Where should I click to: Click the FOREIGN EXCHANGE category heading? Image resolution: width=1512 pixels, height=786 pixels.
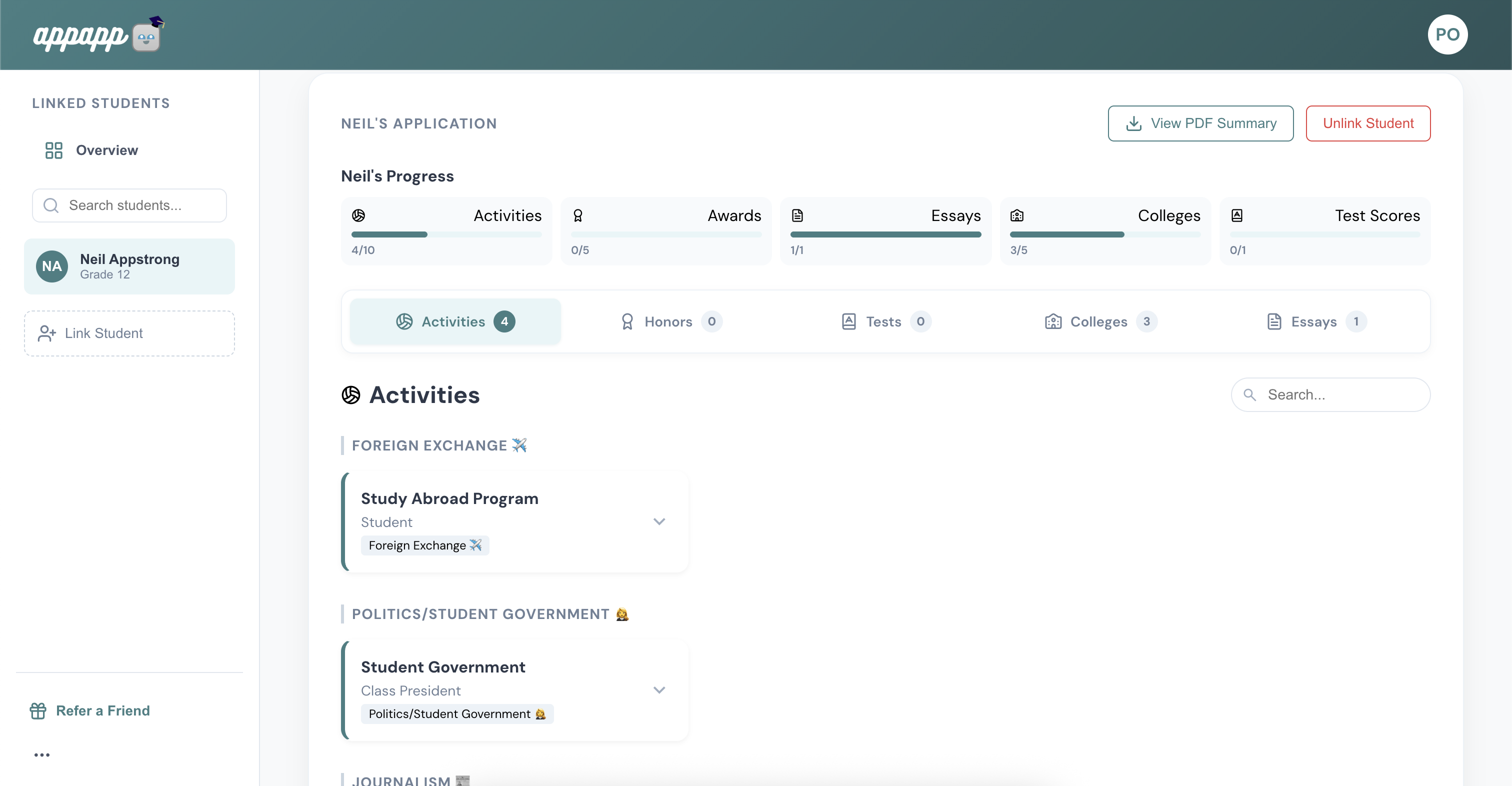(438, 445)
